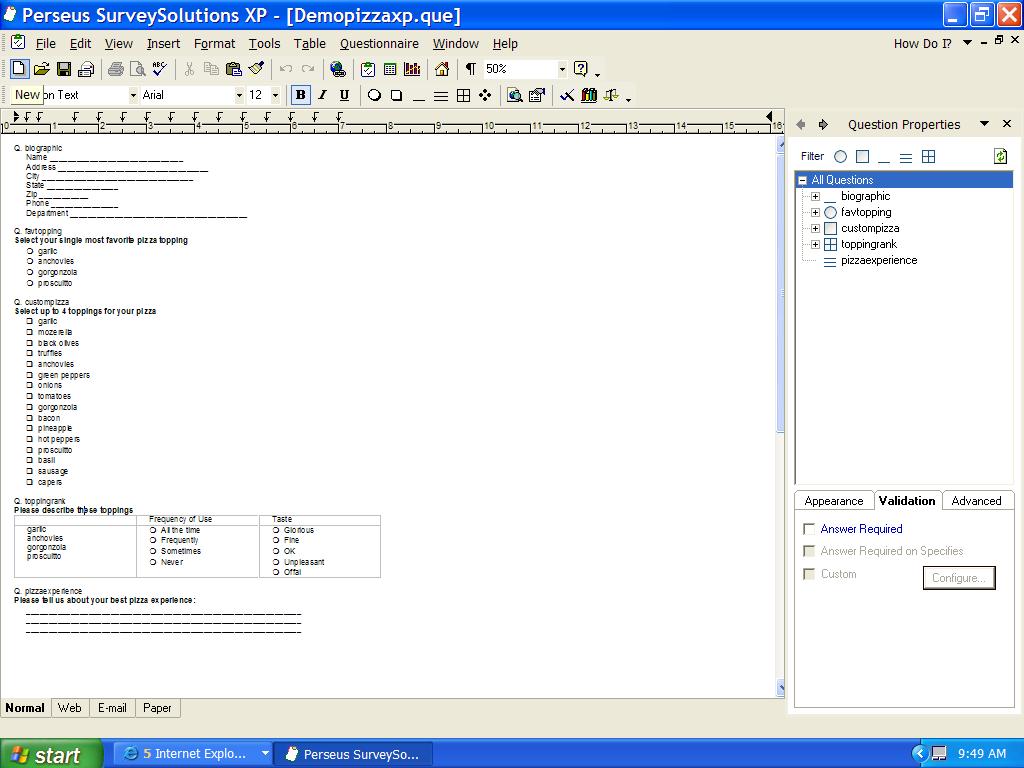
Task: Expand the toppingrank question node
Action: tap(815, 244)
